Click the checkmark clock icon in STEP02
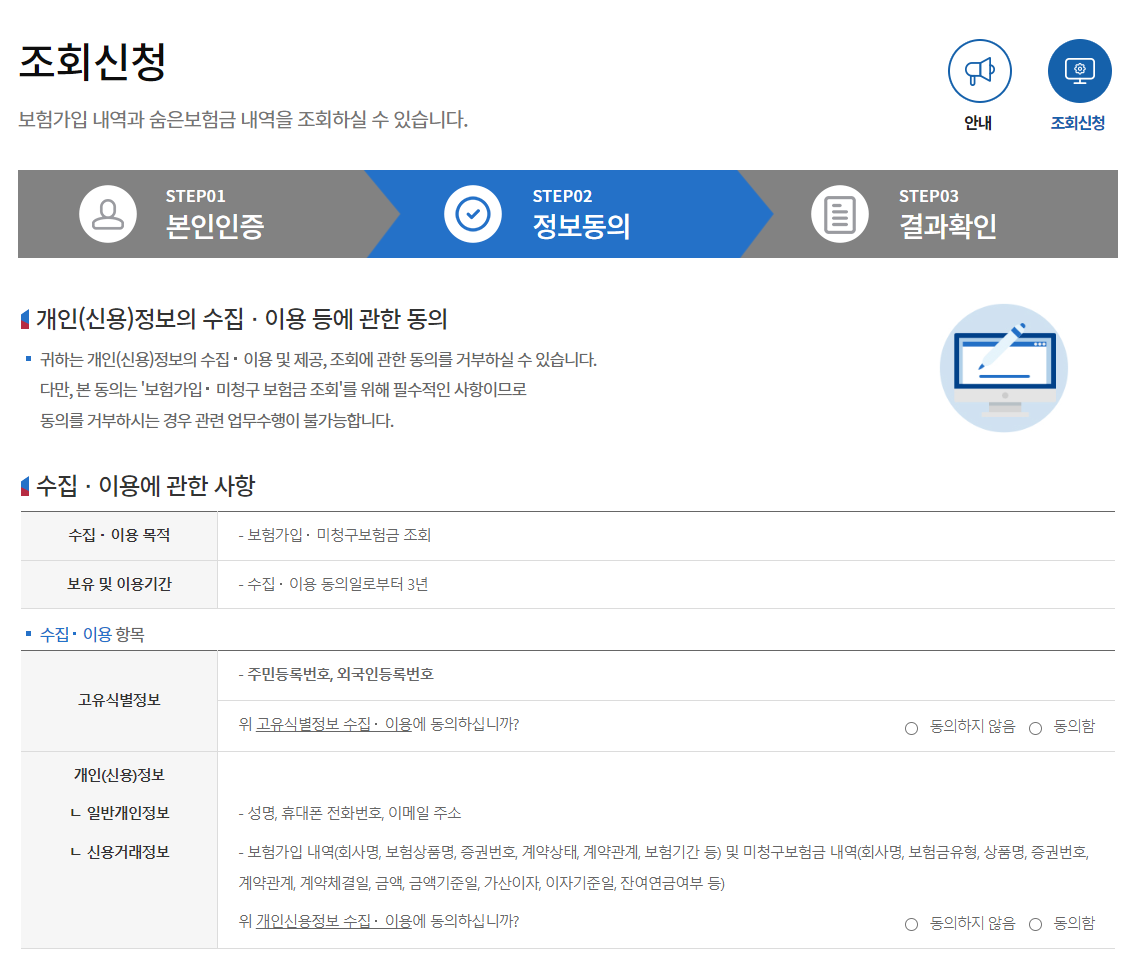 pos(472,214)
